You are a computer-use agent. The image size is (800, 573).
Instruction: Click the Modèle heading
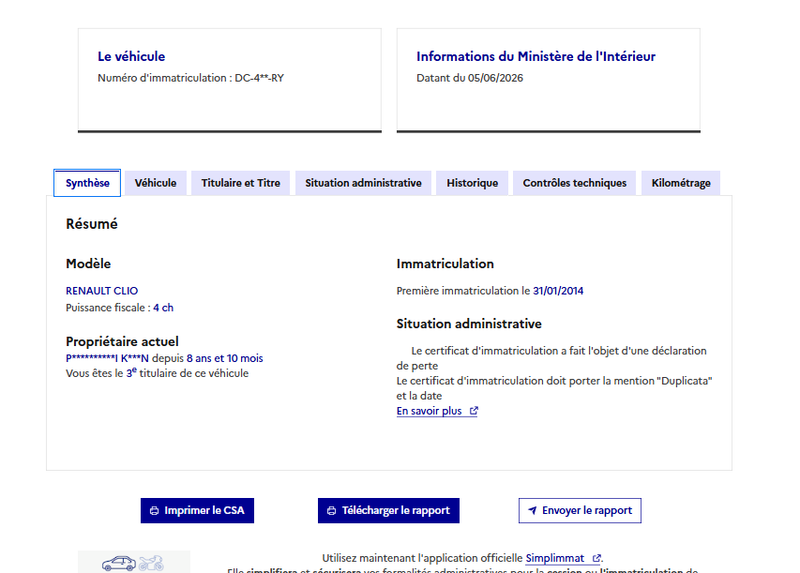[x=88, y=264]
